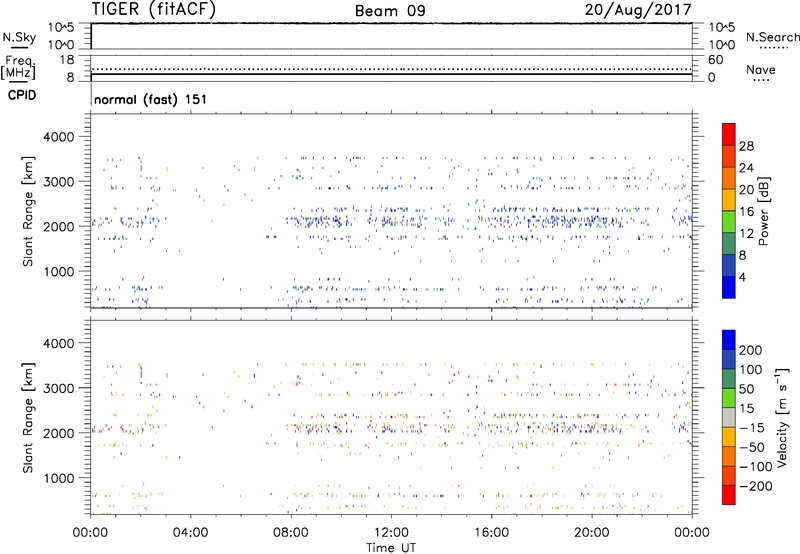Click the 4000 km tick on power panel
Screen dimensions: 800x554
coord(59,137)
